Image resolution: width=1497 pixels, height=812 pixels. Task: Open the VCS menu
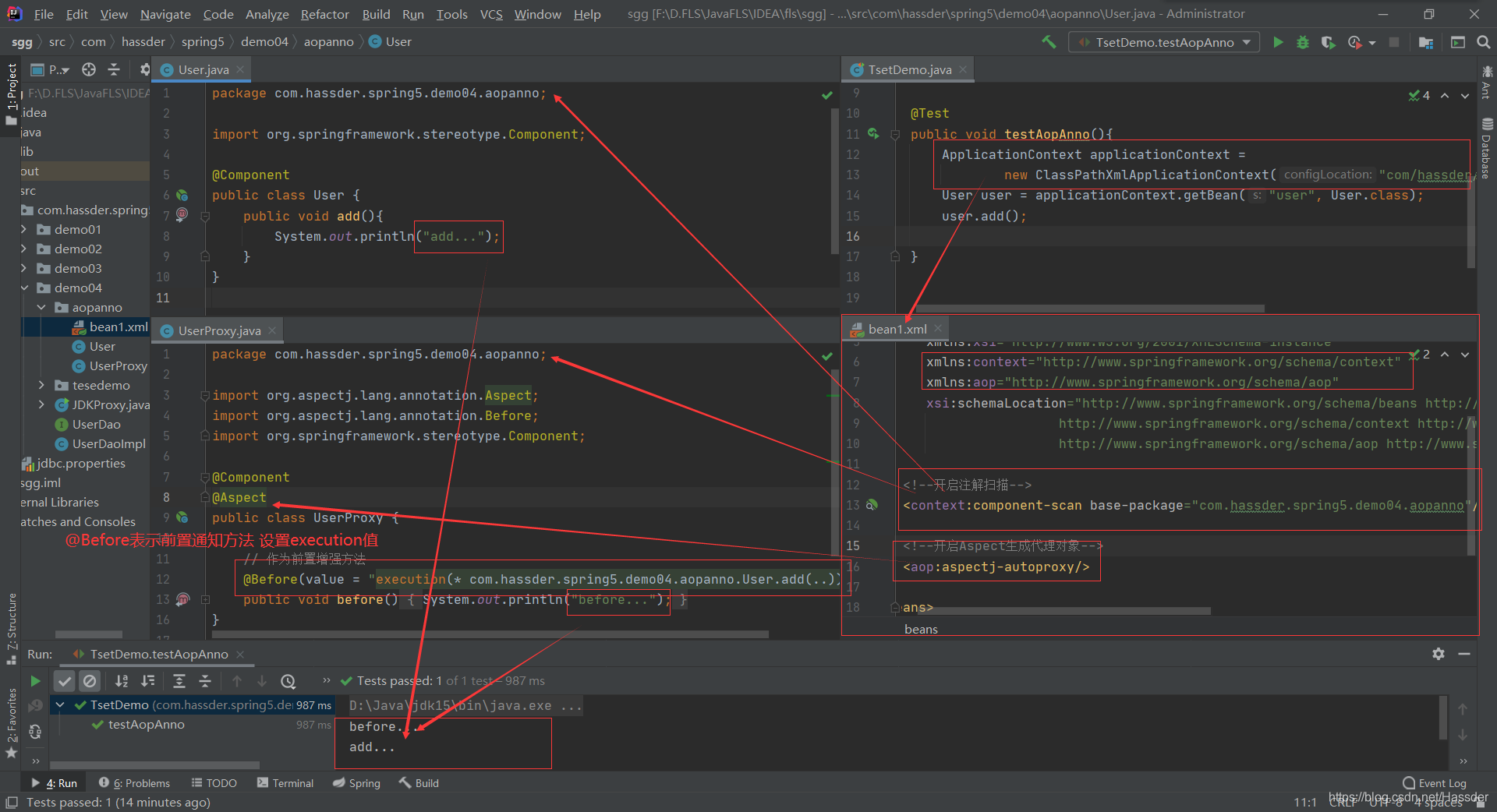[x=491, y=14]
